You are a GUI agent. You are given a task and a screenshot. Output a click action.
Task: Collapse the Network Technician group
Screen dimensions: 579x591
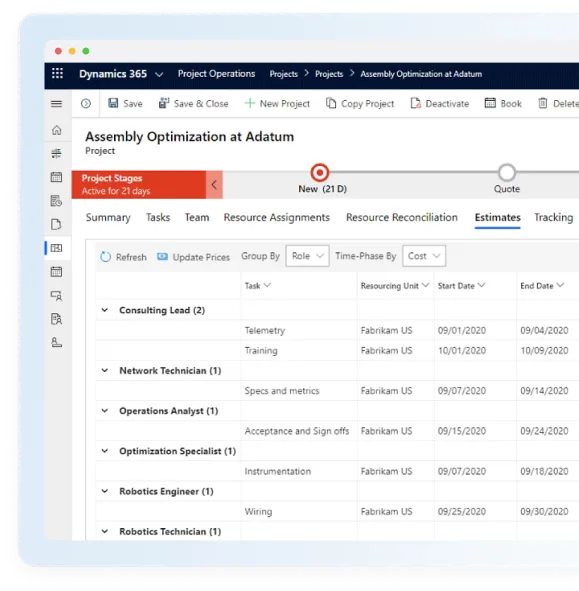[x=105, y=371]
